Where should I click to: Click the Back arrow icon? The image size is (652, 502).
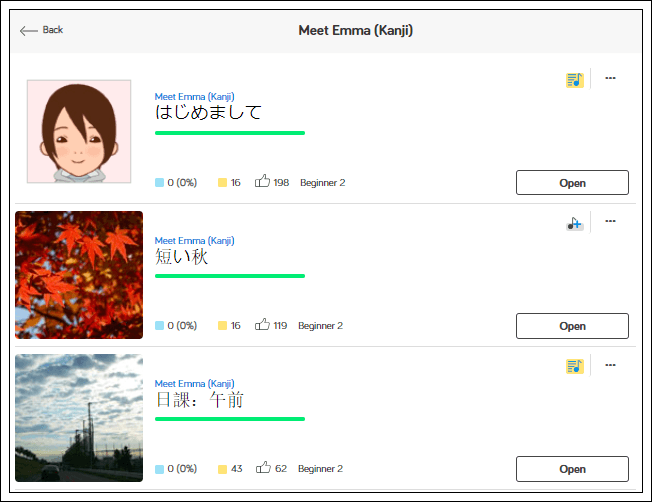(29, 30)
